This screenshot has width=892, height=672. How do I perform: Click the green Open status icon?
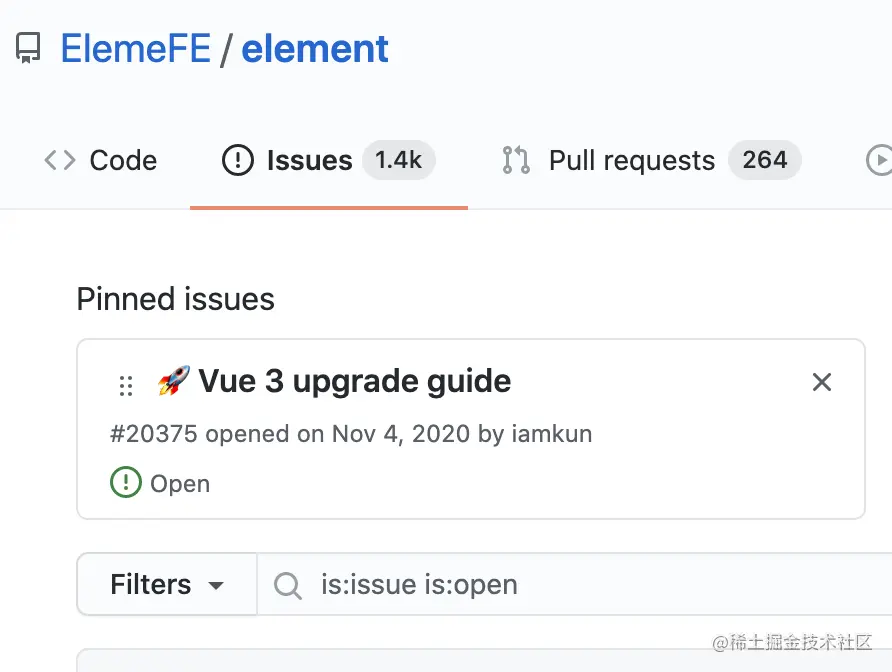point(126,483)
